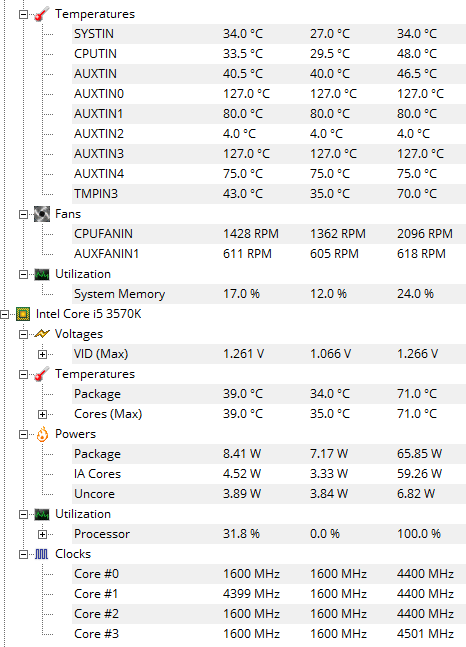466x647 pixels.
Task: Click the graph icon for Utilization above Processor
Action: tap(42, 514)
